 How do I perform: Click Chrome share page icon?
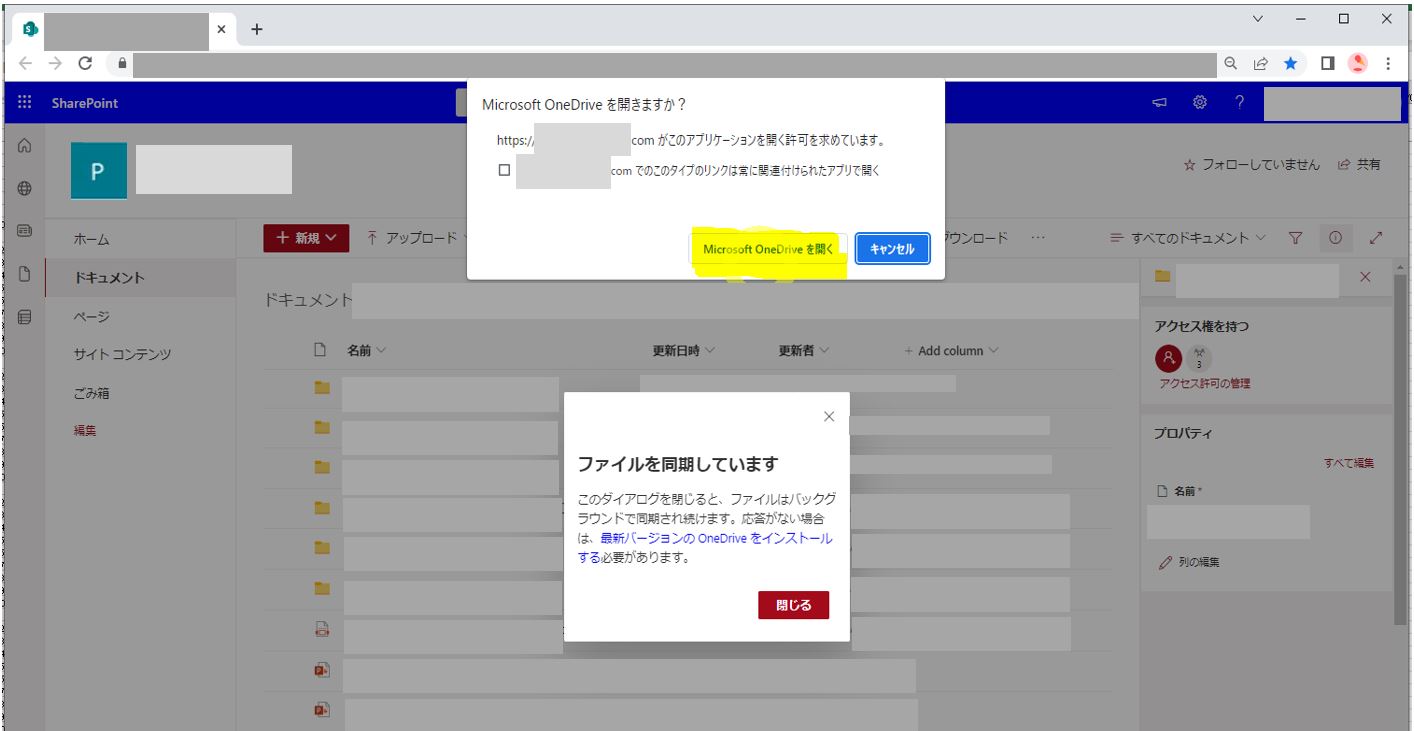(1261, 63)
